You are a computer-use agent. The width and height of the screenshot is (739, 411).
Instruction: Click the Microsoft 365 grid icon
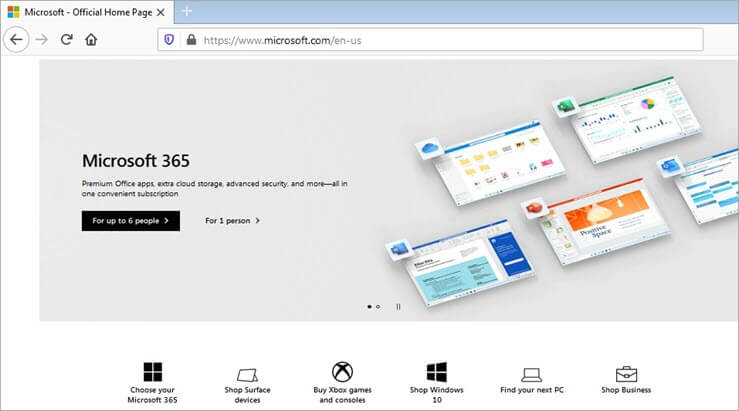152,372
